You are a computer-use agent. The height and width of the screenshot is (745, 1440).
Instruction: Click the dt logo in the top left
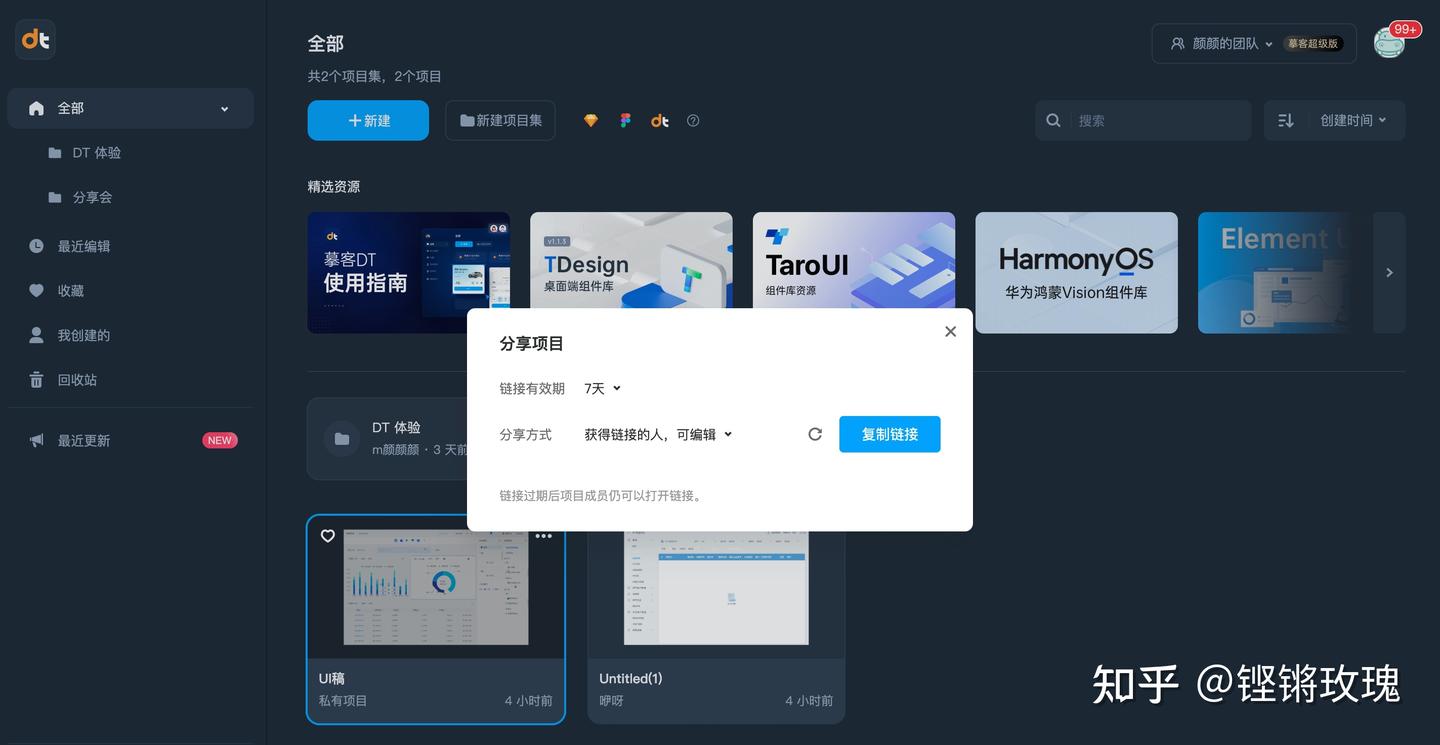point(35,39)
